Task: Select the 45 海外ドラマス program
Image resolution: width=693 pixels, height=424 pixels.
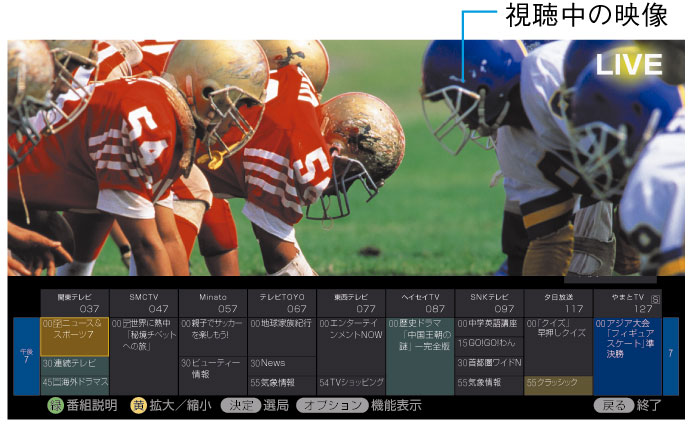Action: click(74, 382)
